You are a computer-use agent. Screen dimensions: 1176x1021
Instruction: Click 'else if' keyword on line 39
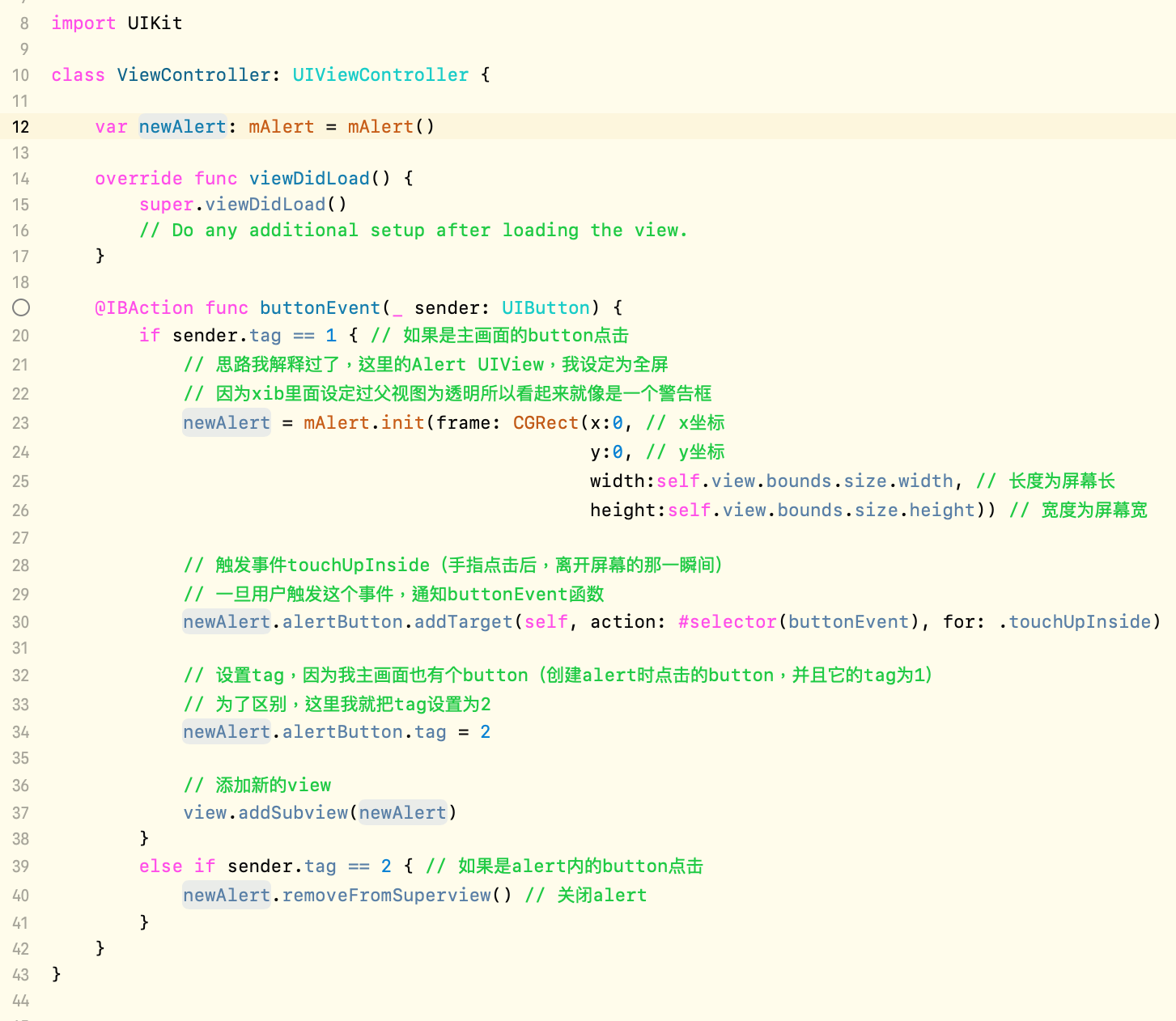pos(177,866)
